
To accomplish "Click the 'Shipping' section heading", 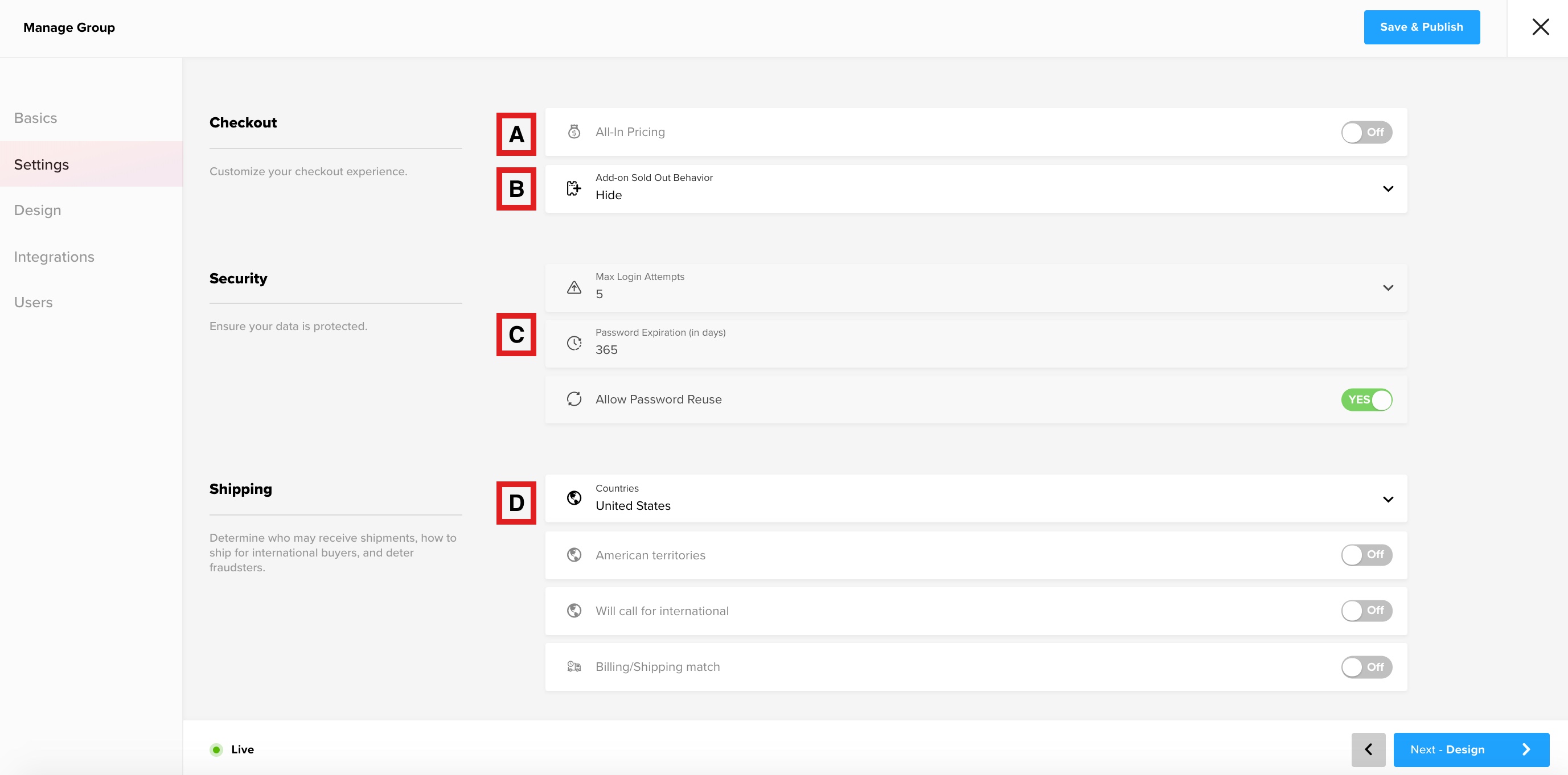I will click(x=240, y=489).
